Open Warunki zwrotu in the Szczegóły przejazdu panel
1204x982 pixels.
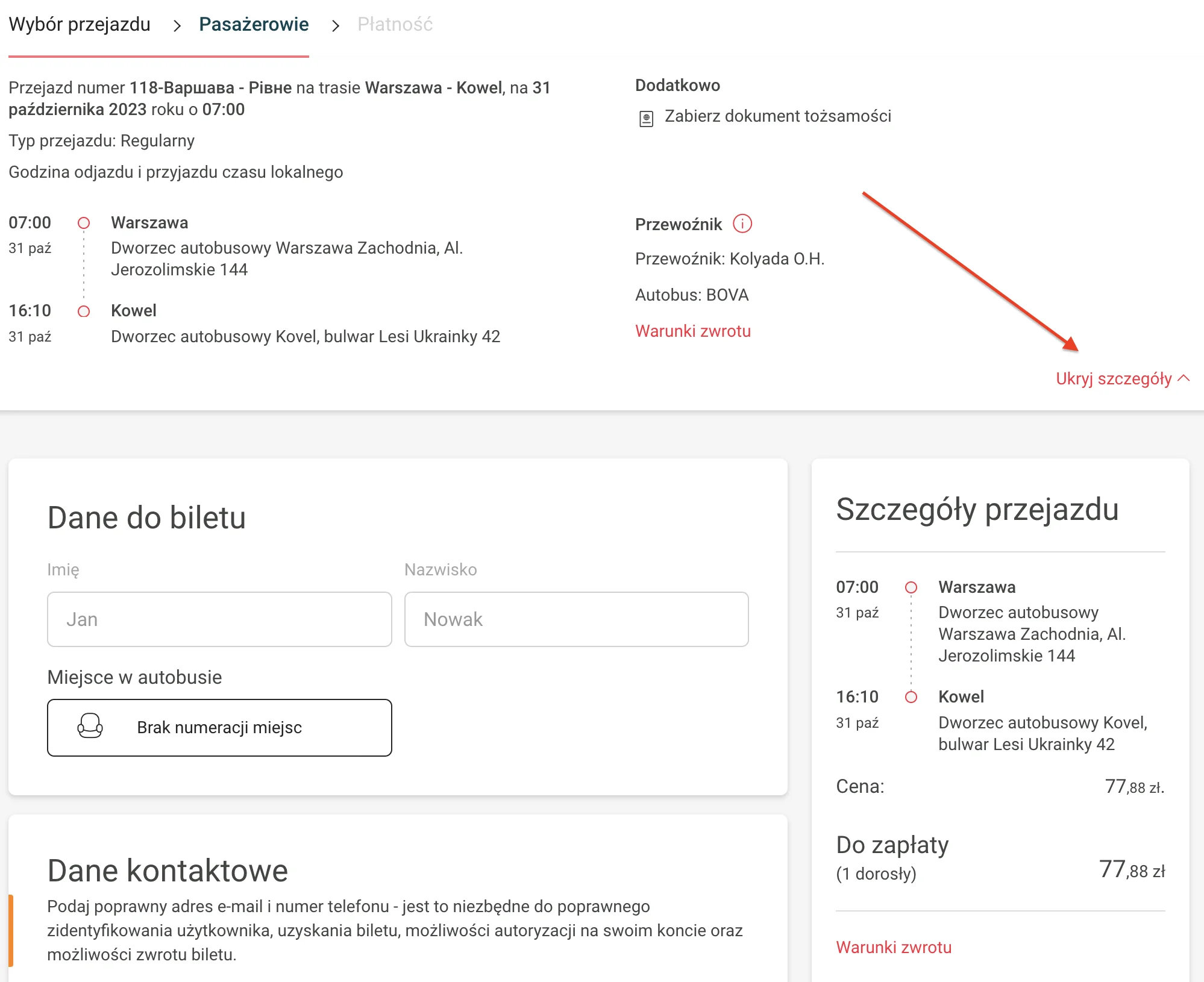tap(894, 947)
